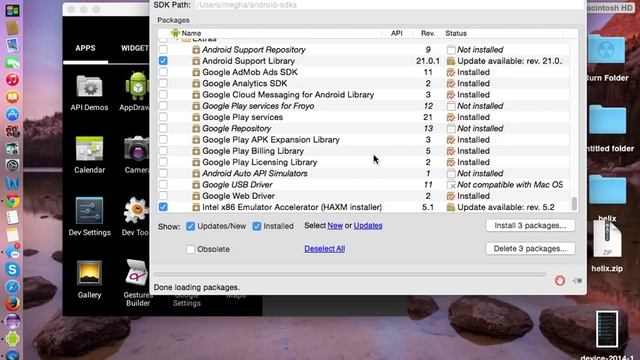Click the log window icon bottom right

[577, 280]
